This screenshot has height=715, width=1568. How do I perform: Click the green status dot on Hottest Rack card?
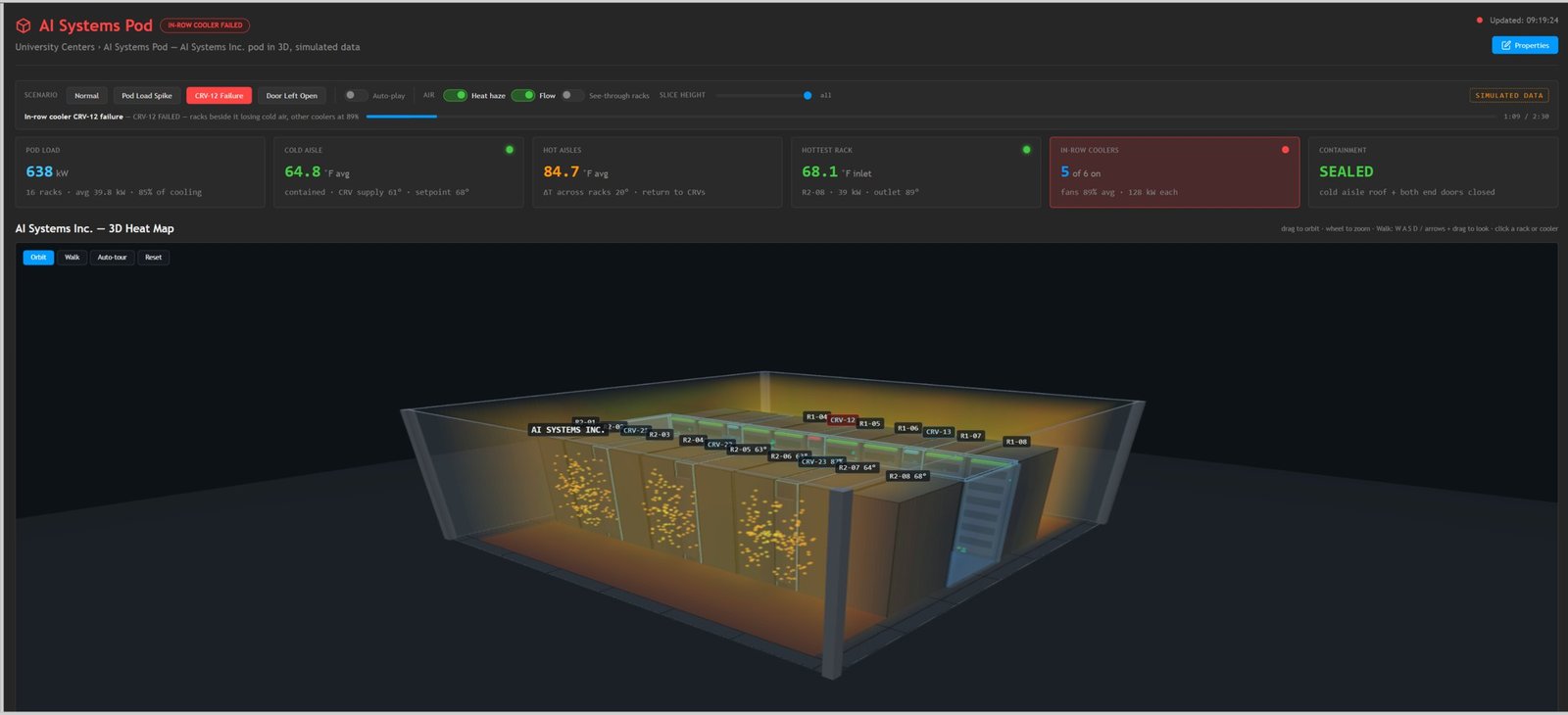(x=1026, y=150)
